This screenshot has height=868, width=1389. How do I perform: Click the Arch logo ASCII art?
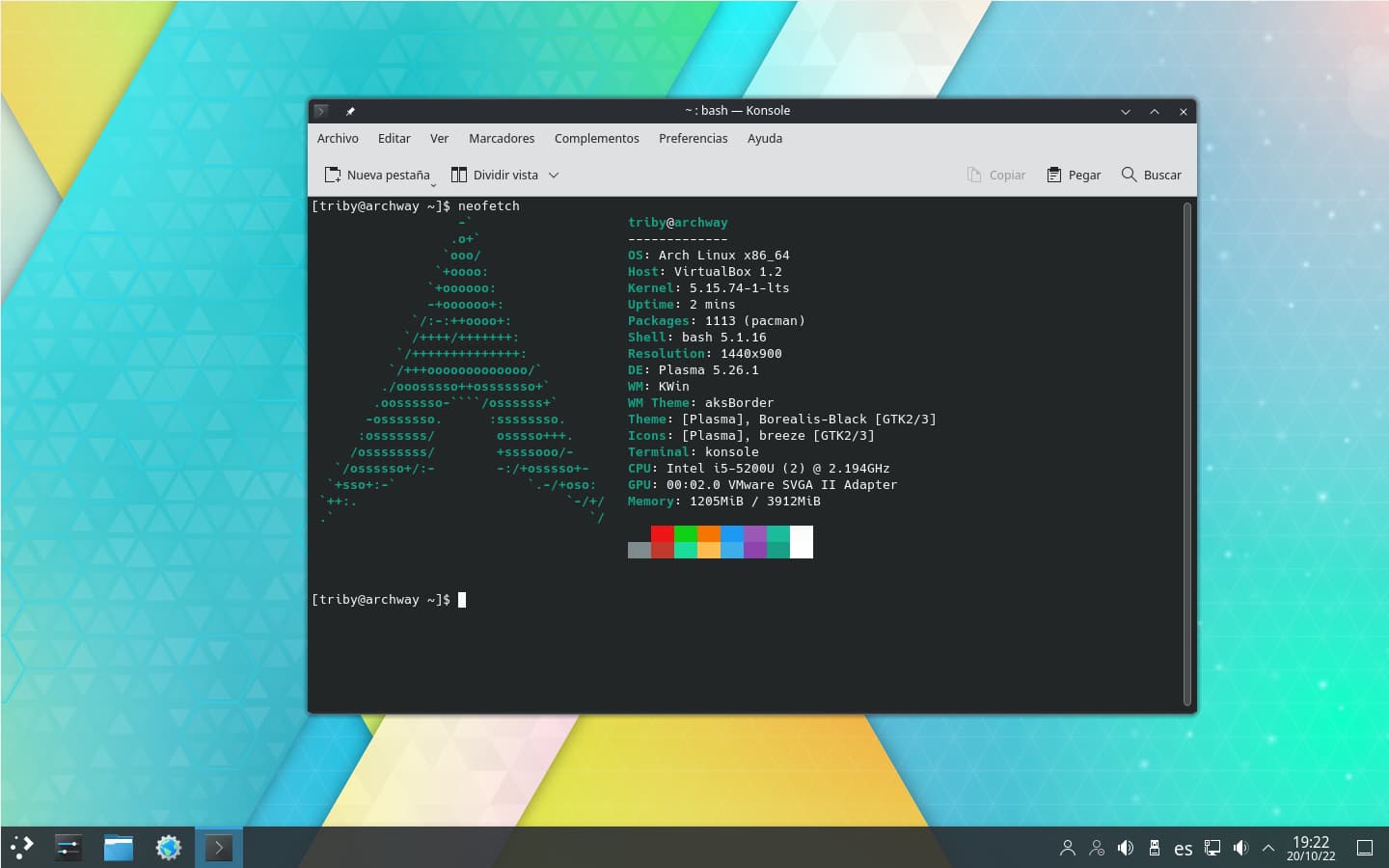[x=463, y=370]
